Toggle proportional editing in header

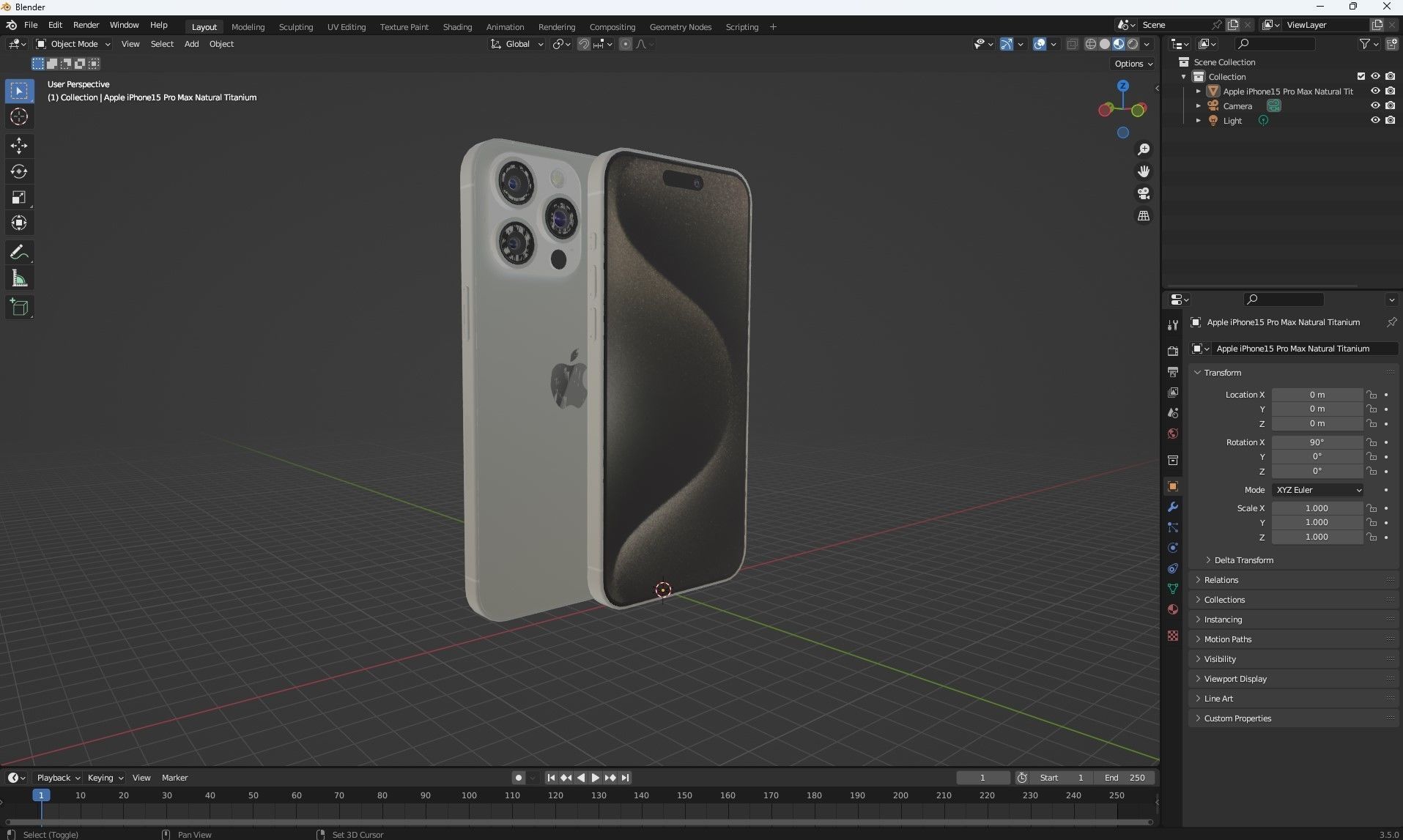[x=625, y=44]
